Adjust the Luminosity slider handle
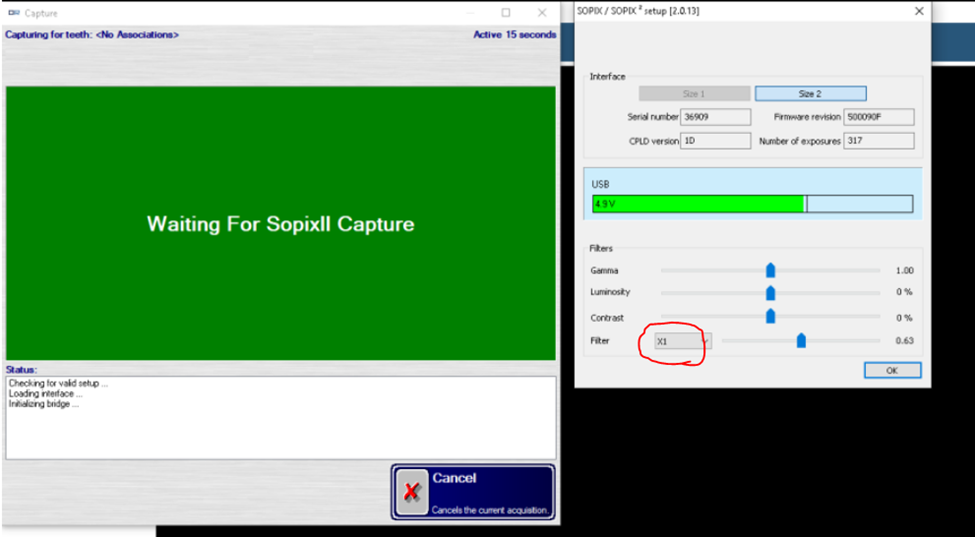Viewport: 975px width, 537px height. click(770, 293)
